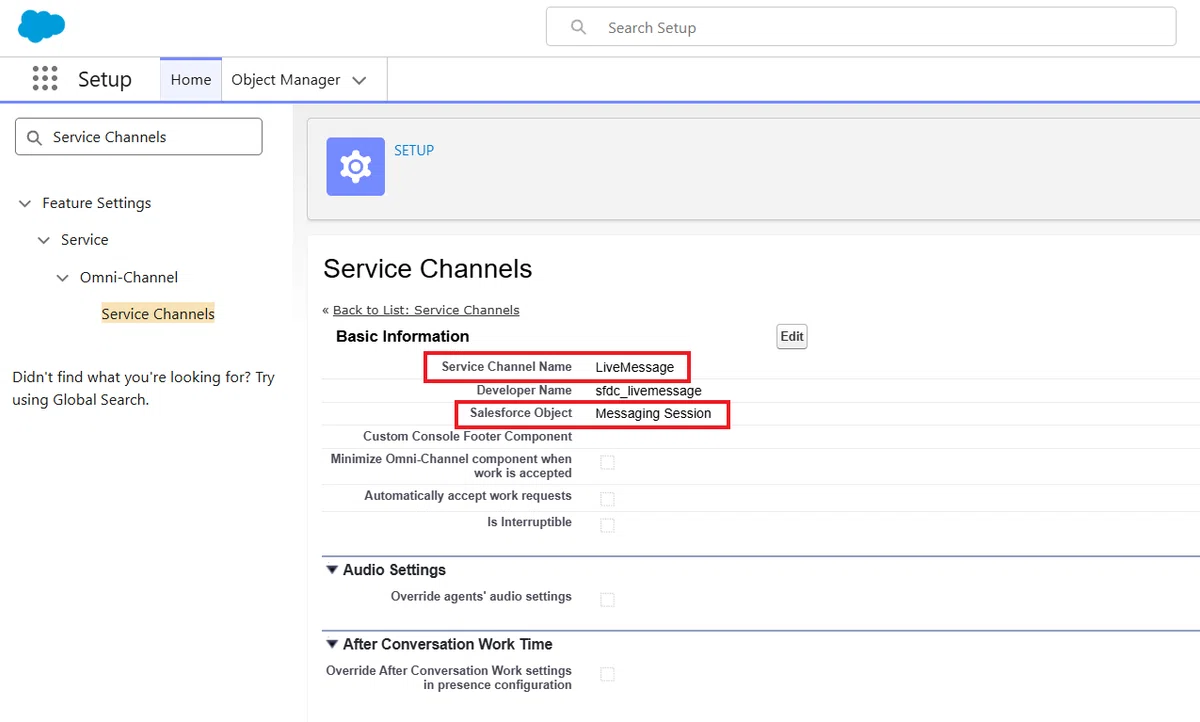This screenshot has width=1200, height=722.
Task: Click the Salesforce cloud logo
Action: pyautogui.click(x=41, y=27)
